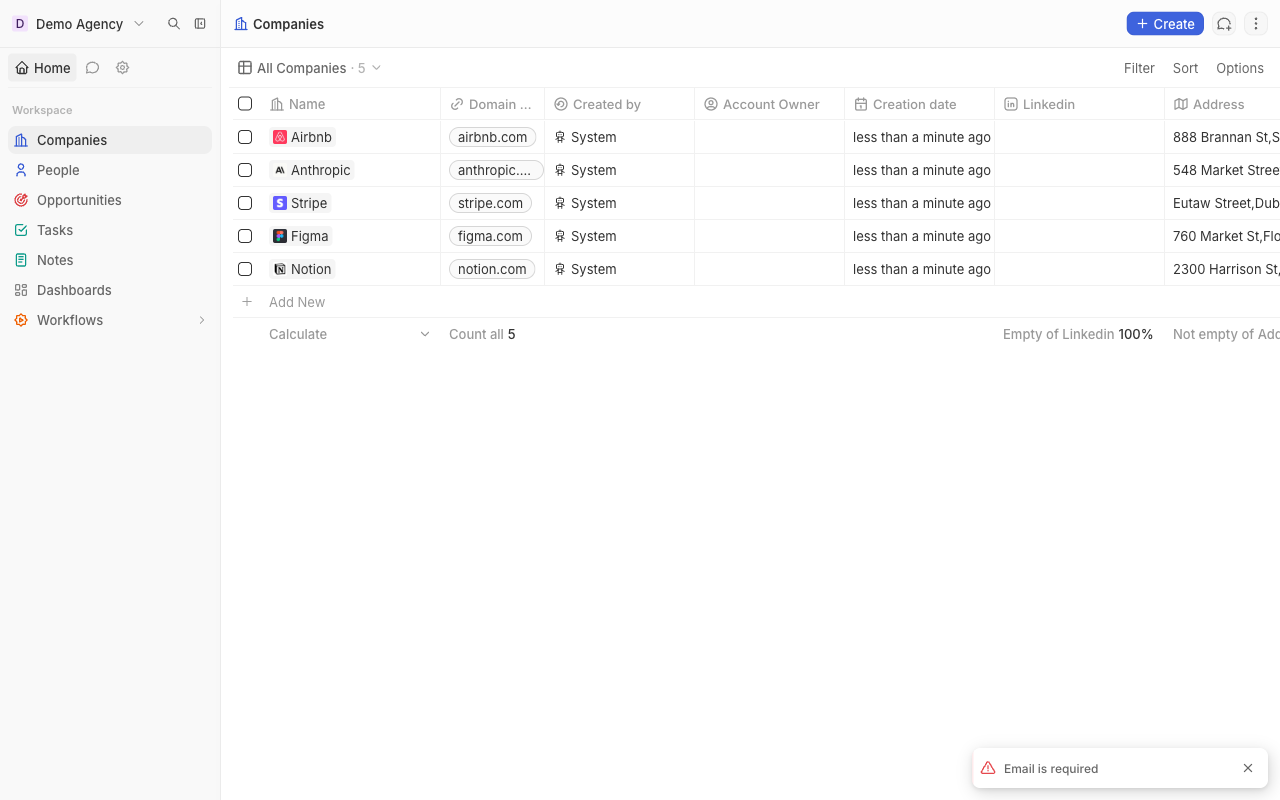Check the Stripe row checkbox
1280x800 pixels.
click(245, 203)
